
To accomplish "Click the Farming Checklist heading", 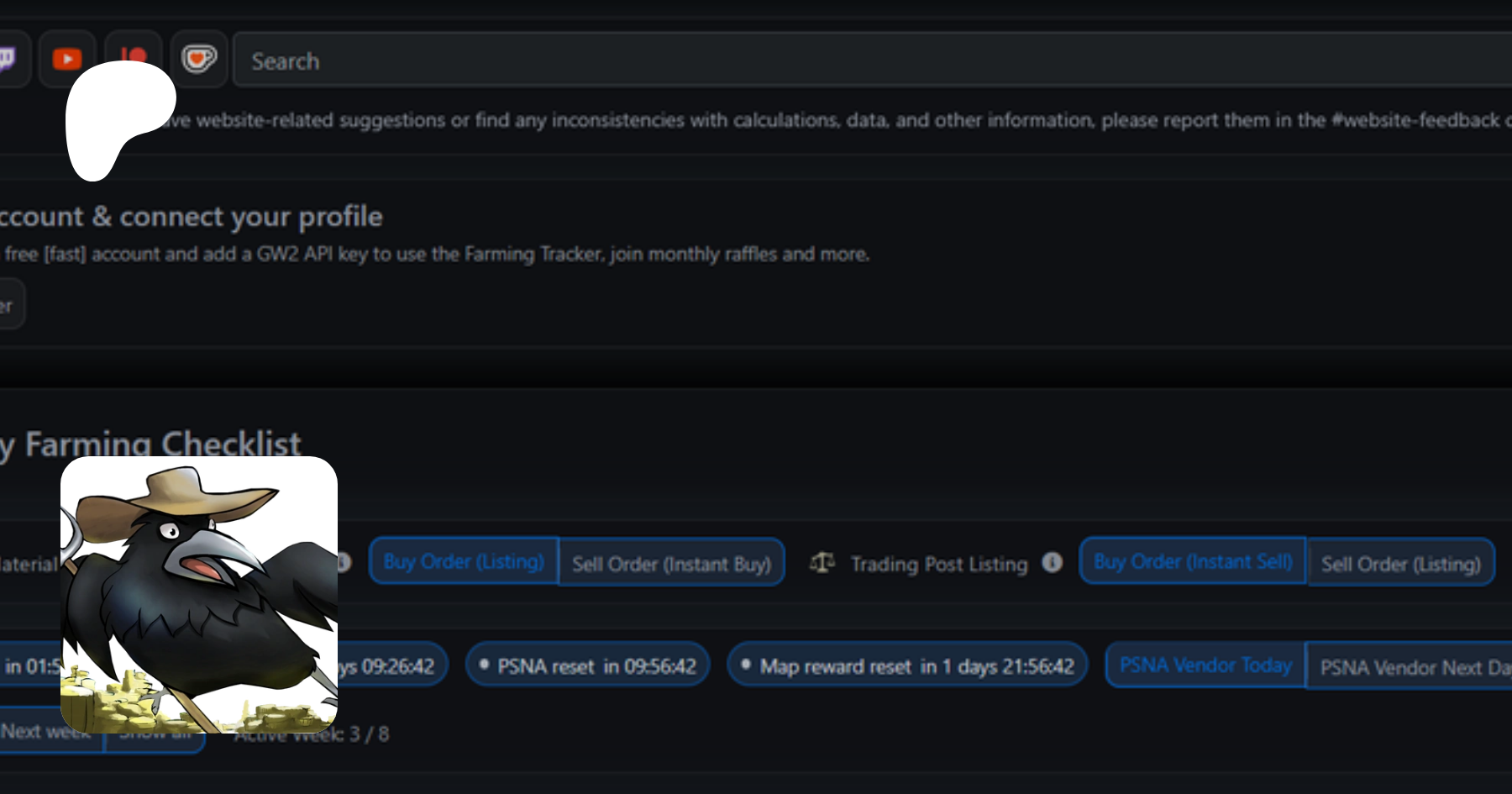I will (160, 444).
